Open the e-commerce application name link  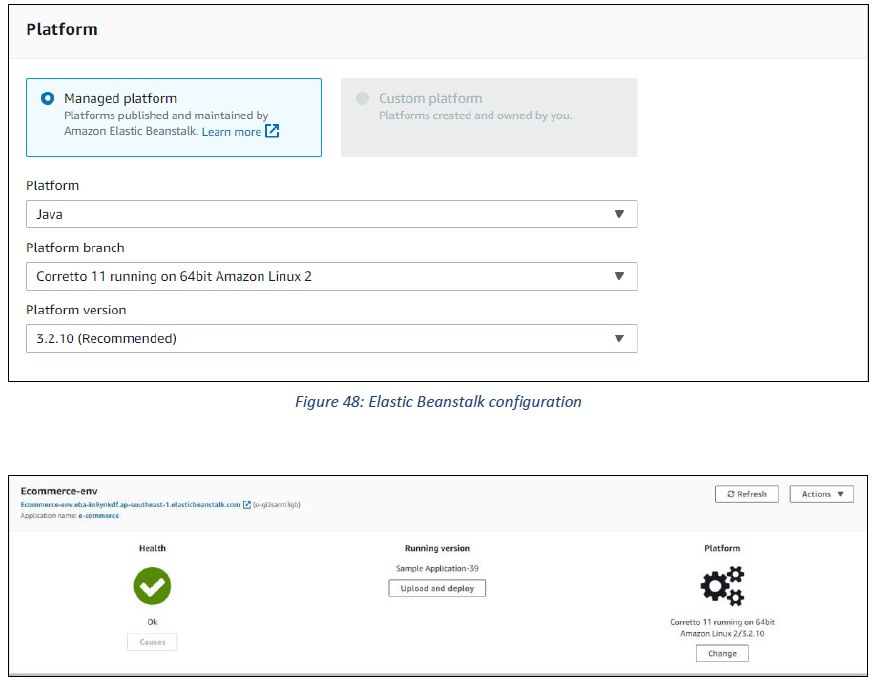[99, 516]
